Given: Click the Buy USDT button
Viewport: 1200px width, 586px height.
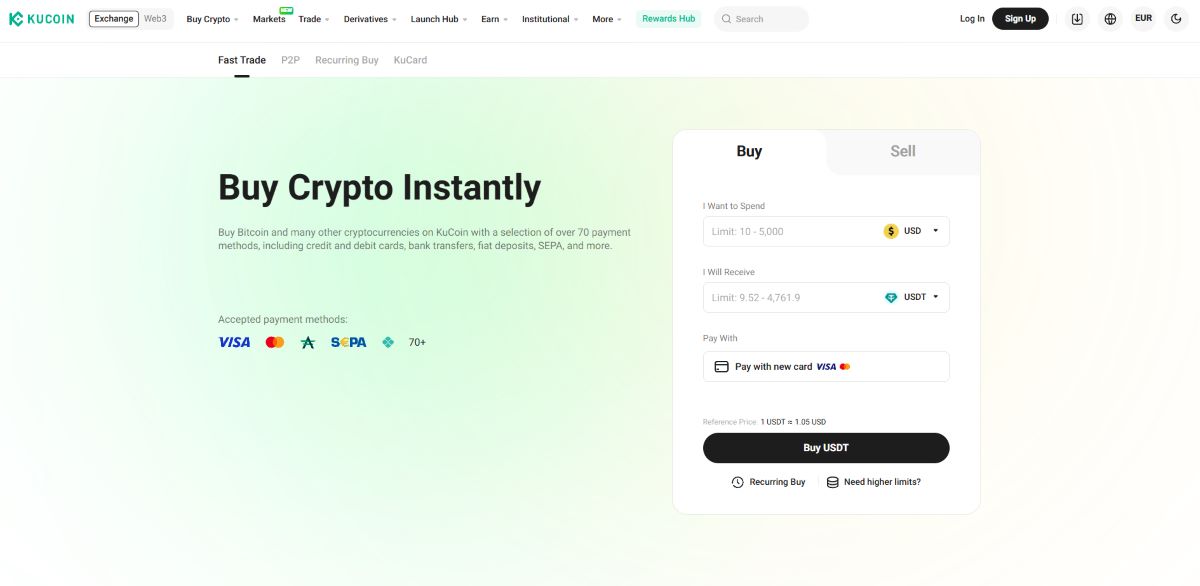Looking at the screenshot, I should pyautogui.click(x=826, y=448).
